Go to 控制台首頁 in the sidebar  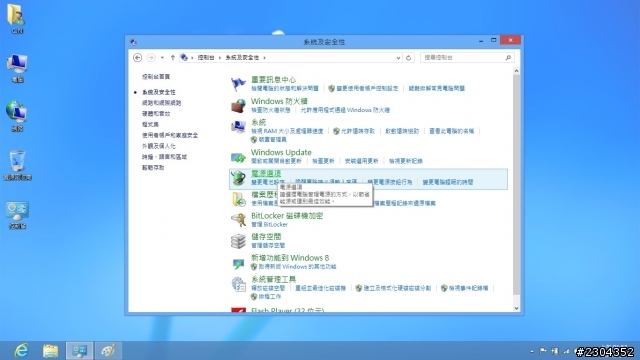156,77
